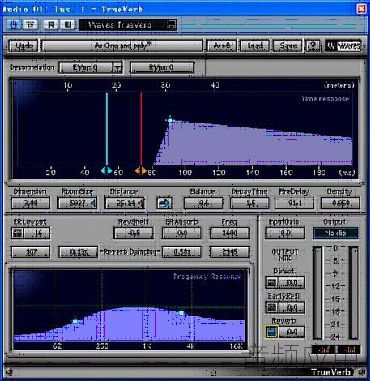Click the Waves logo icon

tap(343, 46)
